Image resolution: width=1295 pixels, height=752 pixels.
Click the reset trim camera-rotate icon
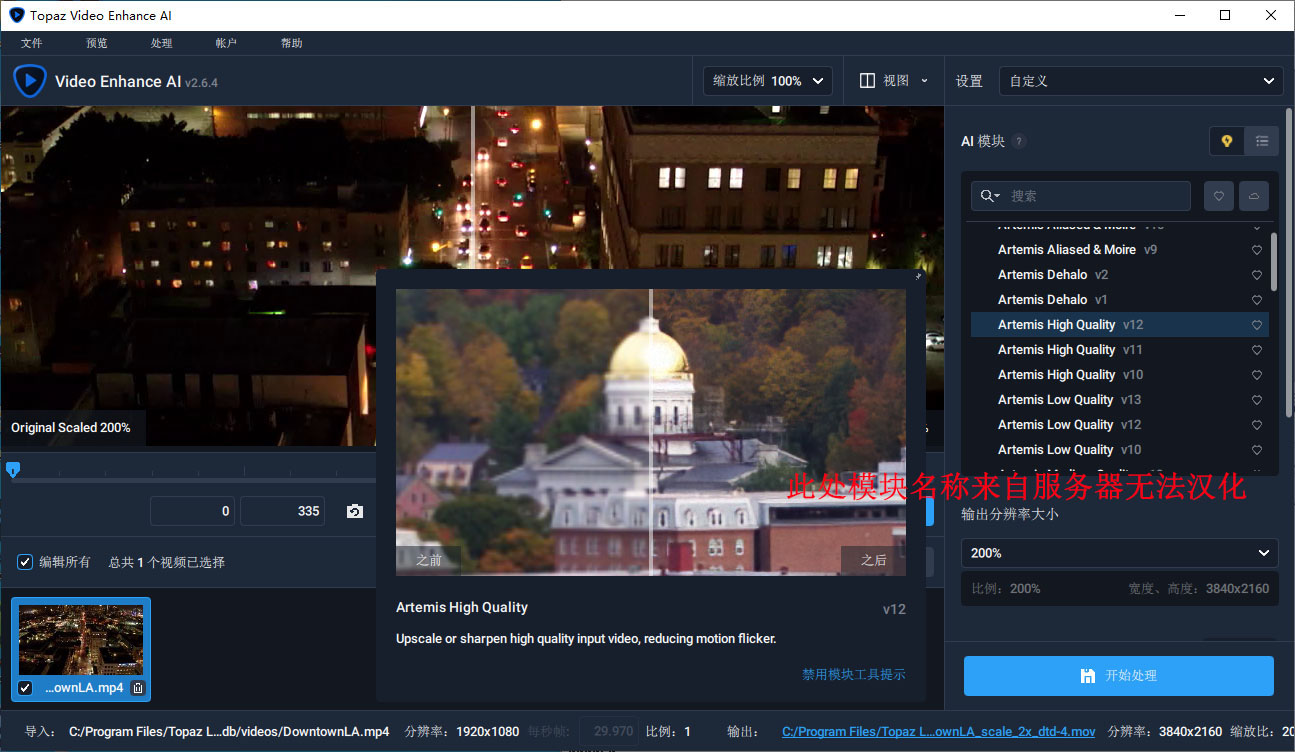tap(355, 511)
